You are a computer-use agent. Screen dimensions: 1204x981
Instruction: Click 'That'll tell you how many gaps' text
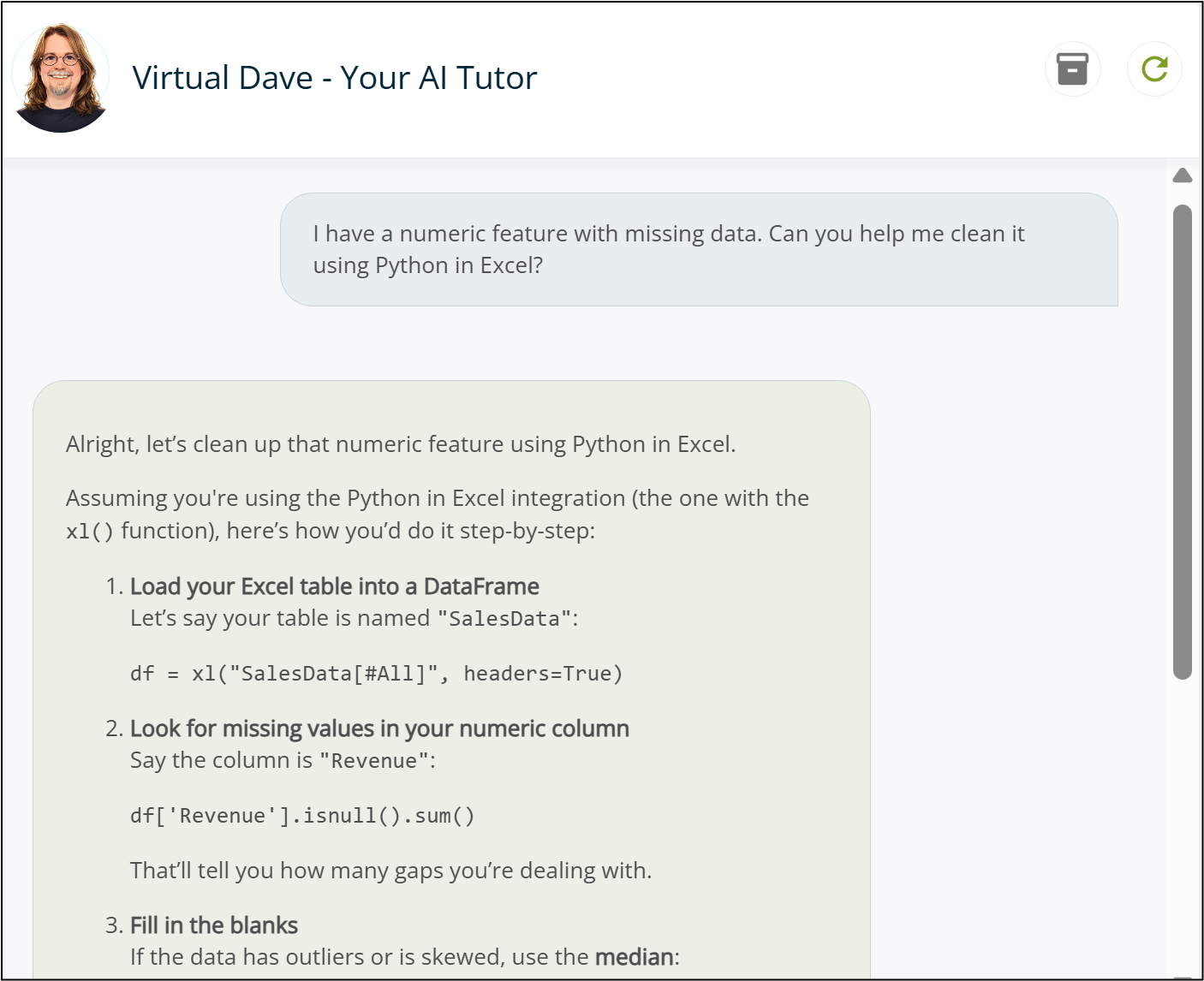coord(390,871)
